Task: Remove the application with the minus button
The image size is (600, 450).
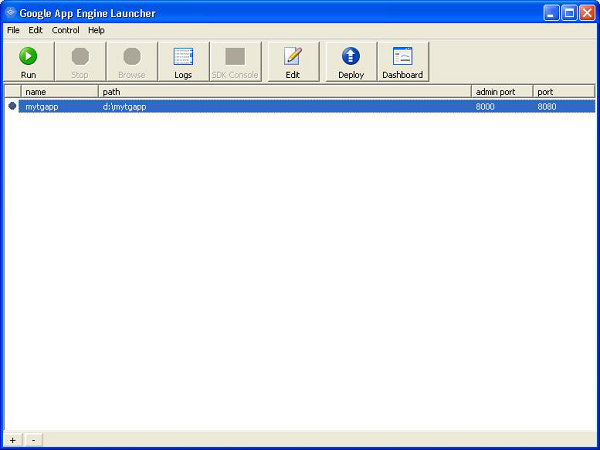Action: click(34, 440)
